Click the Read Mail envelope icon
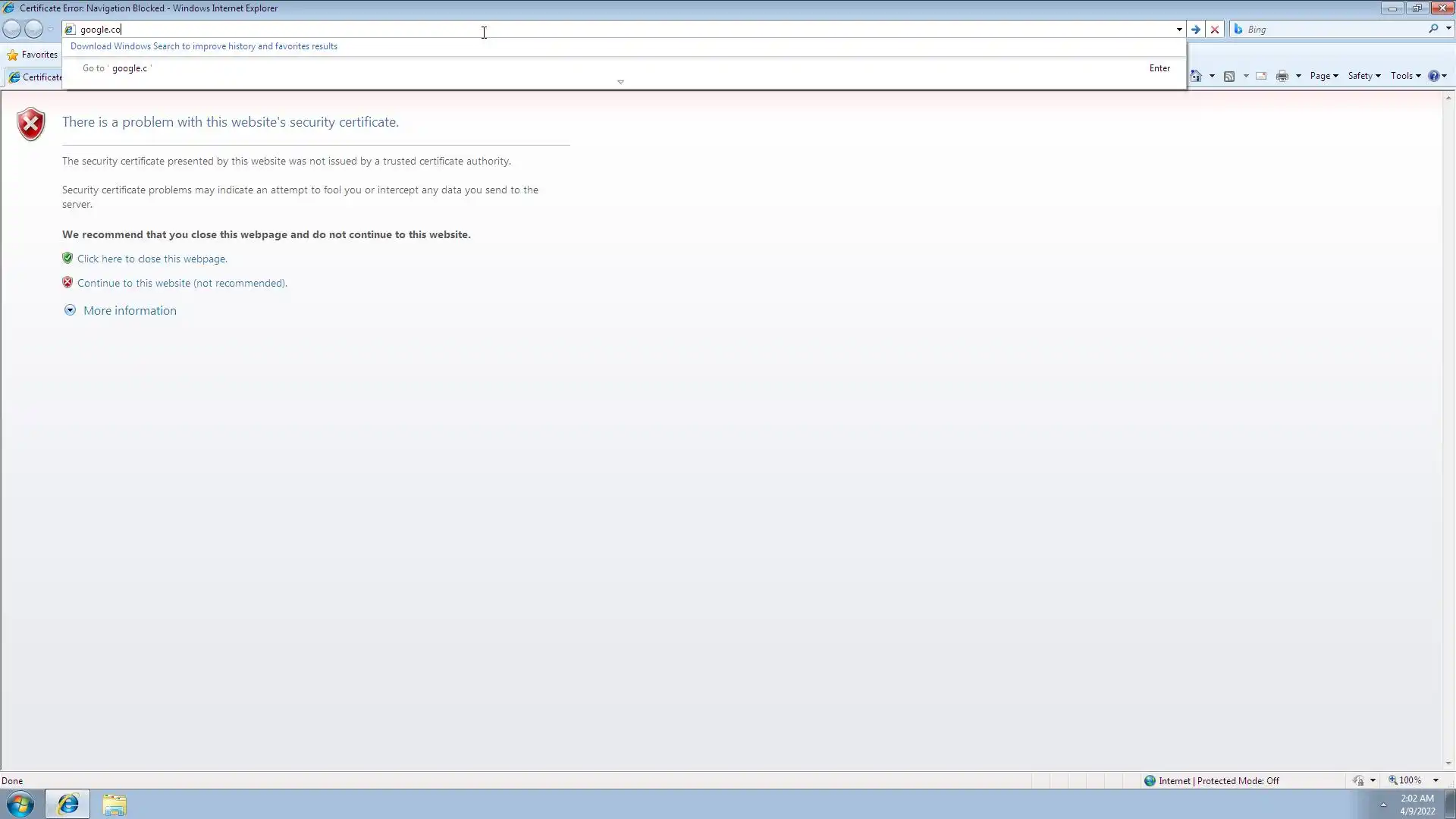This screenshot has width=1456, height=819. tap(1261, 76)
